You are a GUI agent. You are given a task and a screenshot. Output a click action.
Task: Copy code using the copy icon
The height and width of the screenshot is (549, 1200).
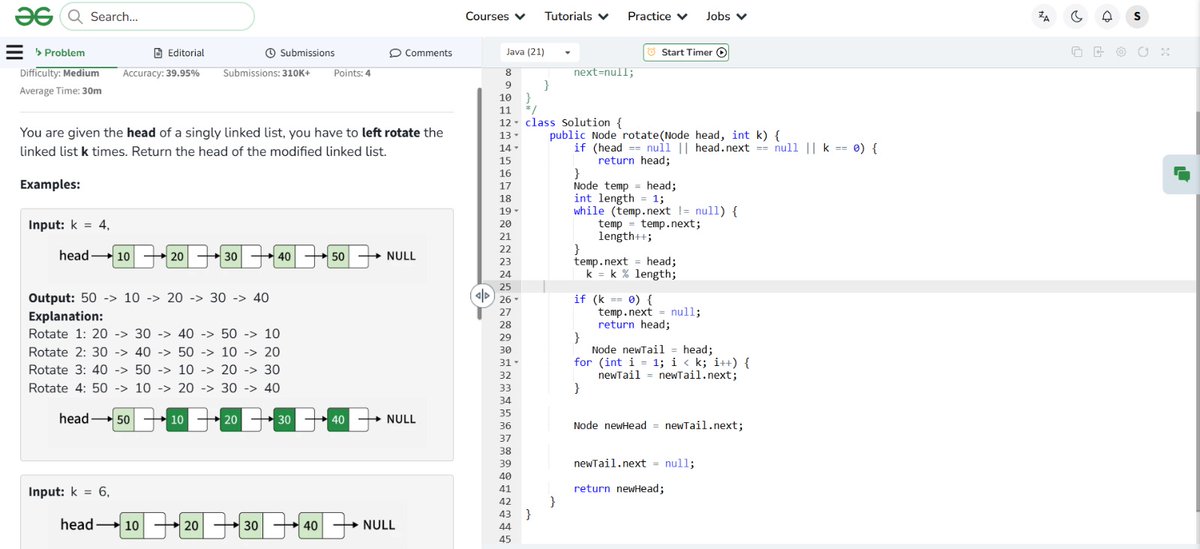[1076, 52]
